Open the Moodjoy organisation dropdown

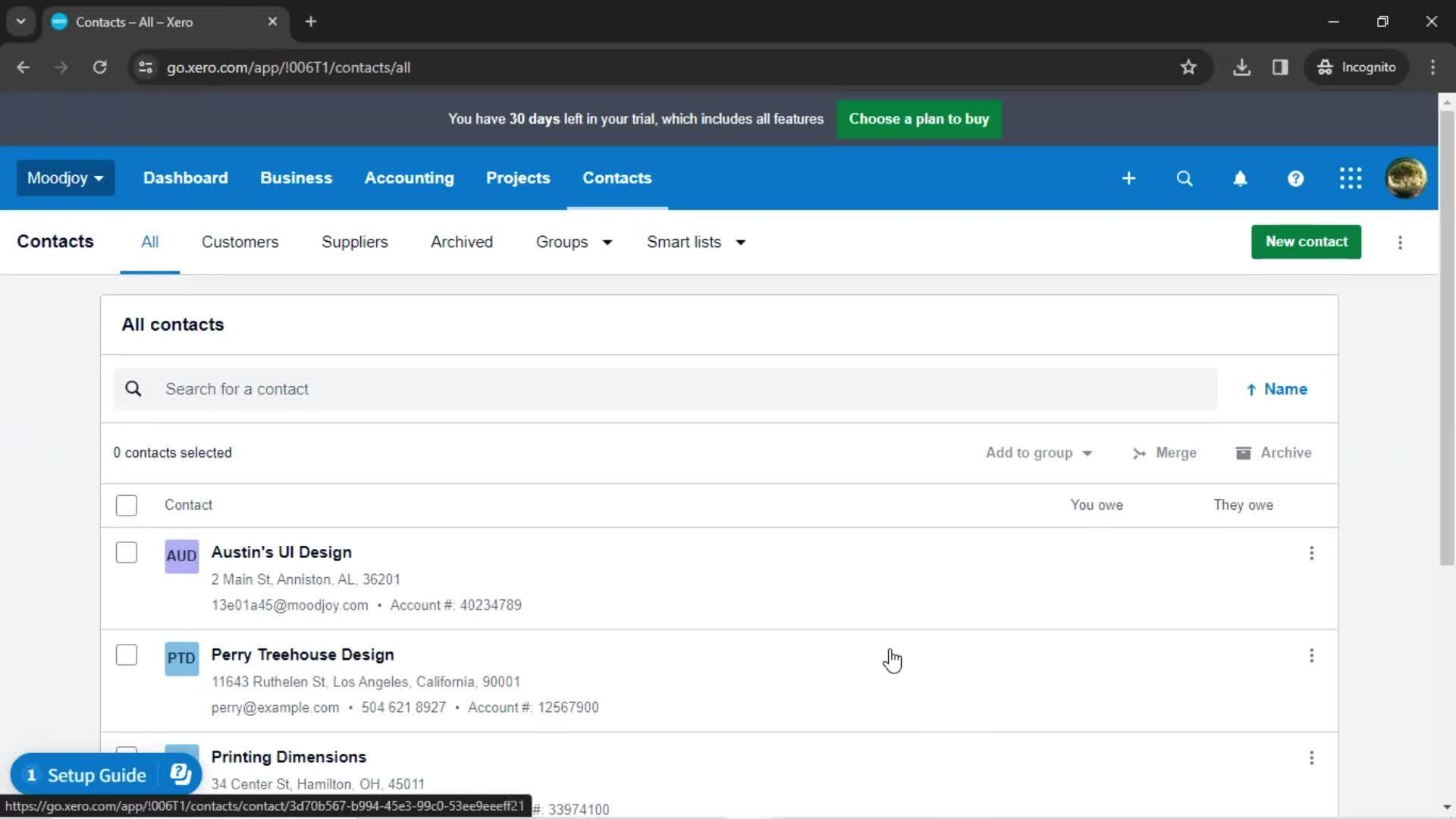click(x=65, y=178)
